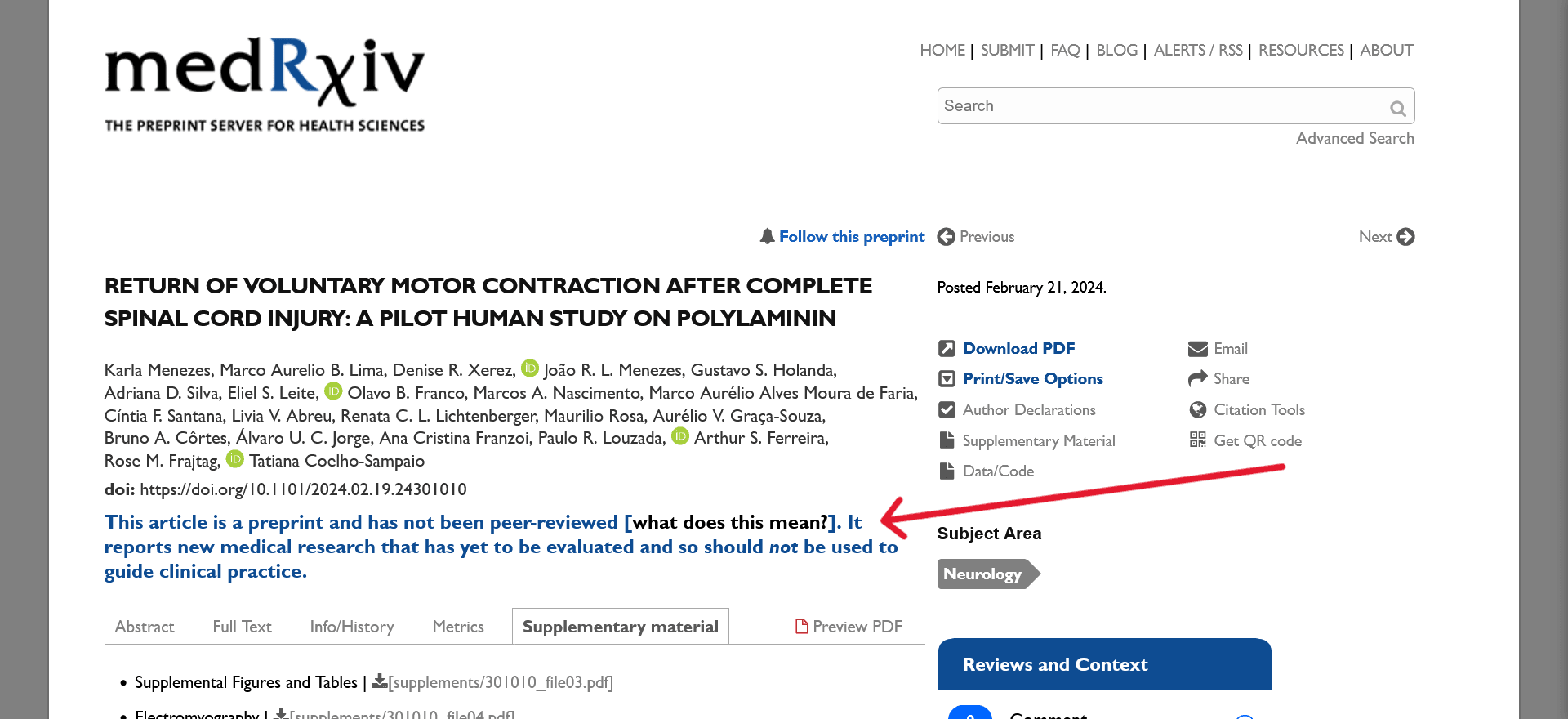Open the Info/History tab
The image size is (1568, 719).
(352, 627)
